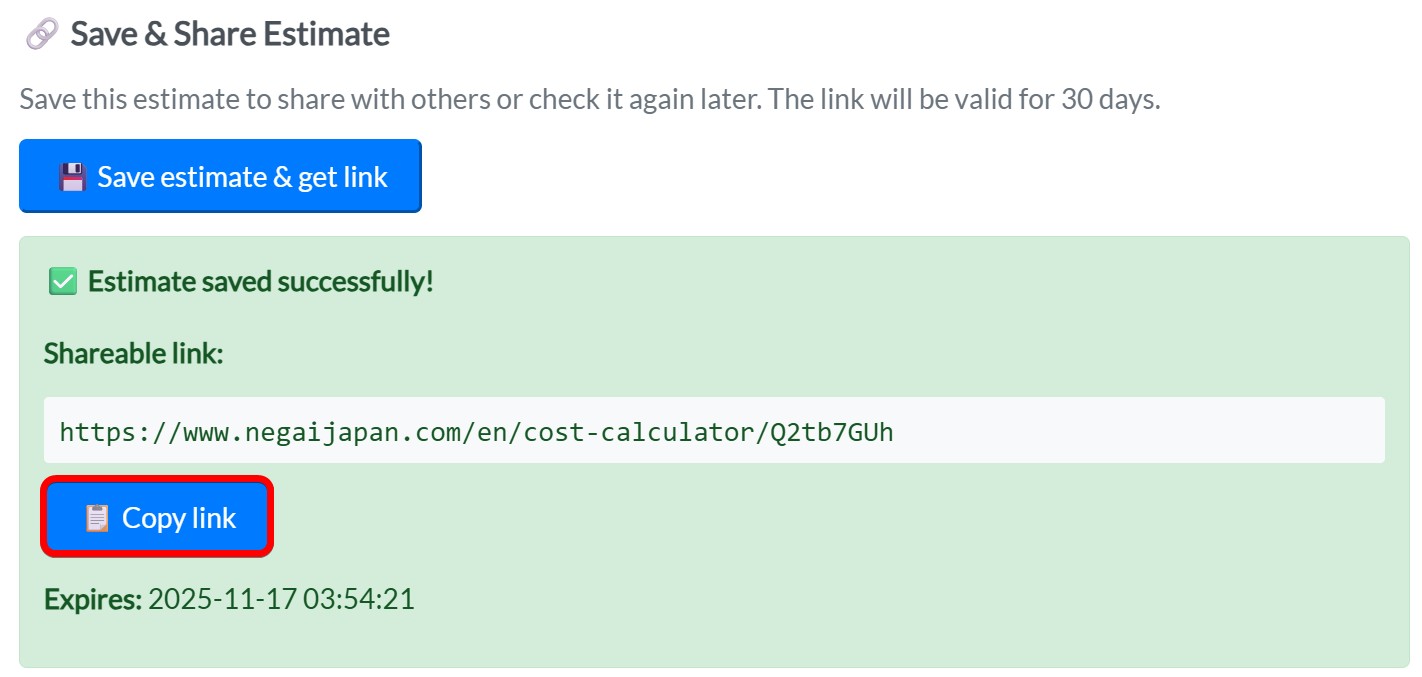Viewport: 1422px width, 677px height.
Task: Click the Expires label
Action: (92, 600)
